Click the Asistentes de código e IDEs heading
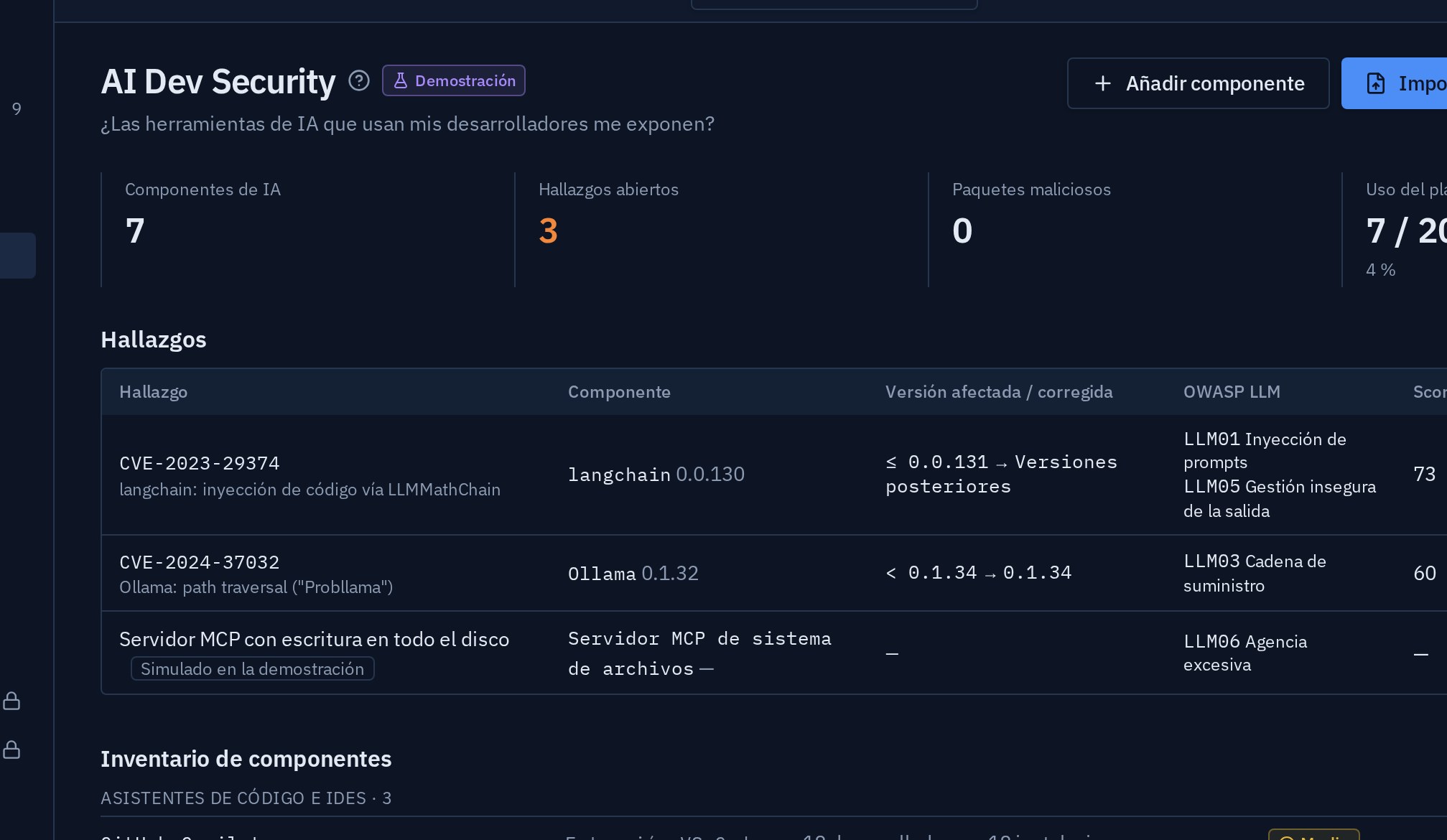Image resolution: width=1447 pixels, height=840 pixels. click(x=246, y=798)
